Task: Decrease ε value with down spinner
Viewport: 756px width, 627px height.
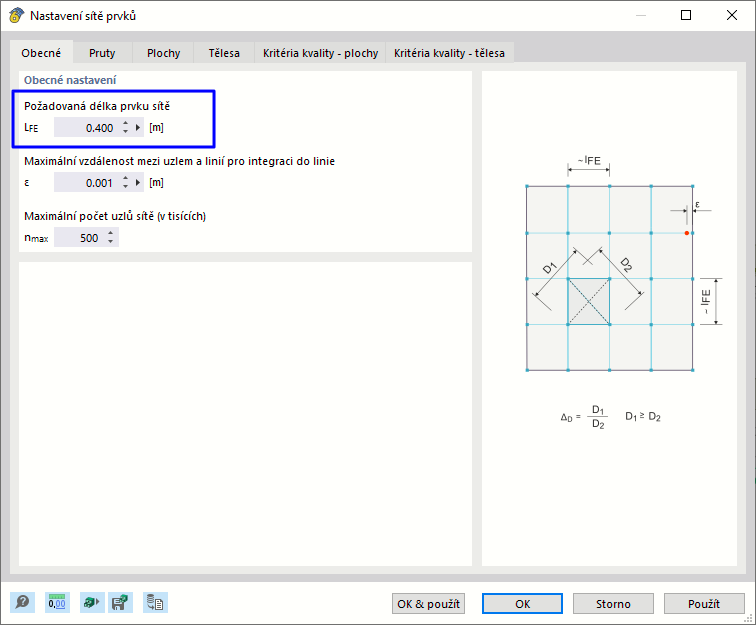Action: pos(125,187)
